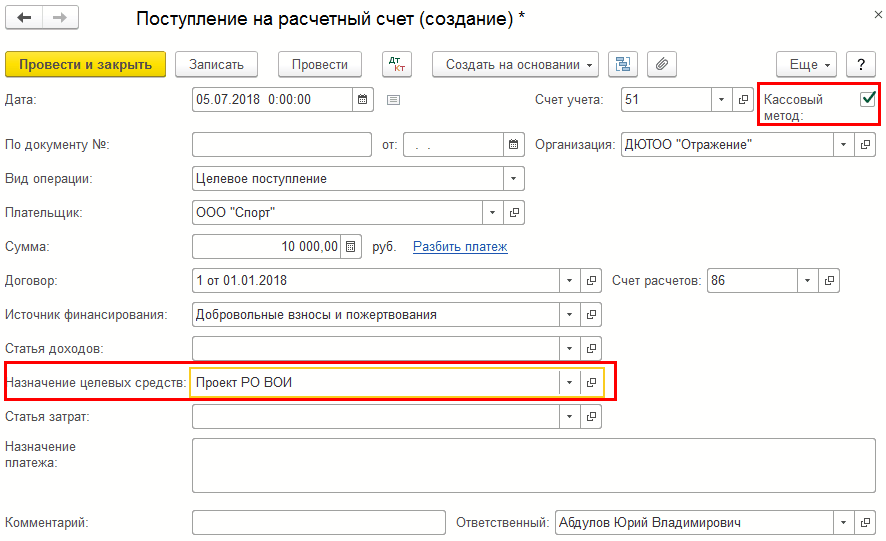Open Статья доходов record icon
This screenshot has width=886, height=541.
click(x=591, y=348)
